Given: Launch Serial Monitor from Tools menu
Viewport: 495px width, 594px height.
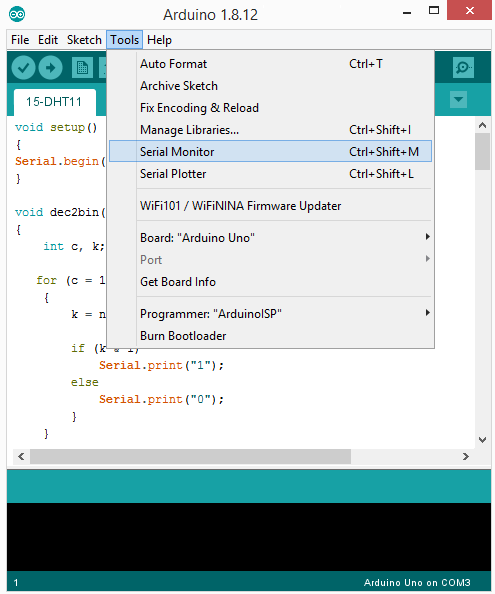Looking at the screenshot, I should pos(270,152).
